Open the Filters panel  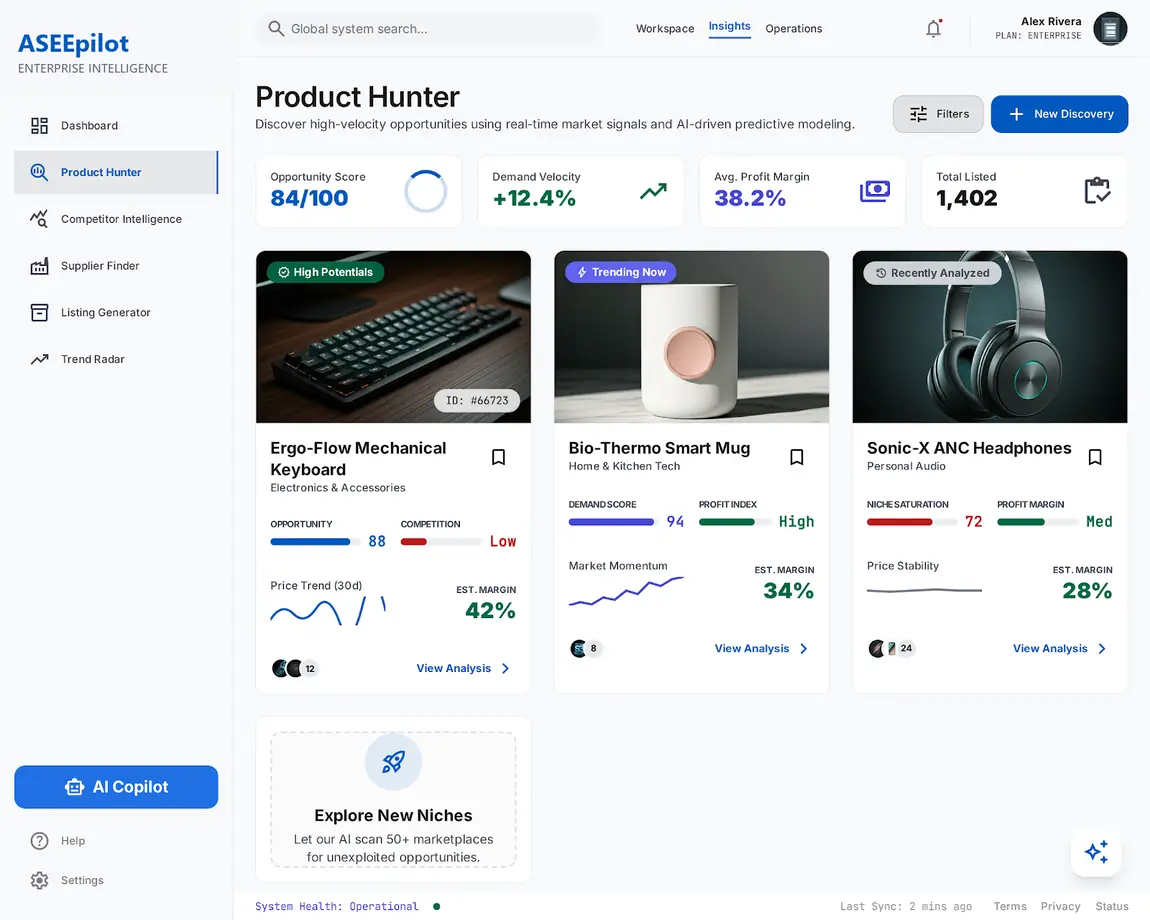(938, 114)
